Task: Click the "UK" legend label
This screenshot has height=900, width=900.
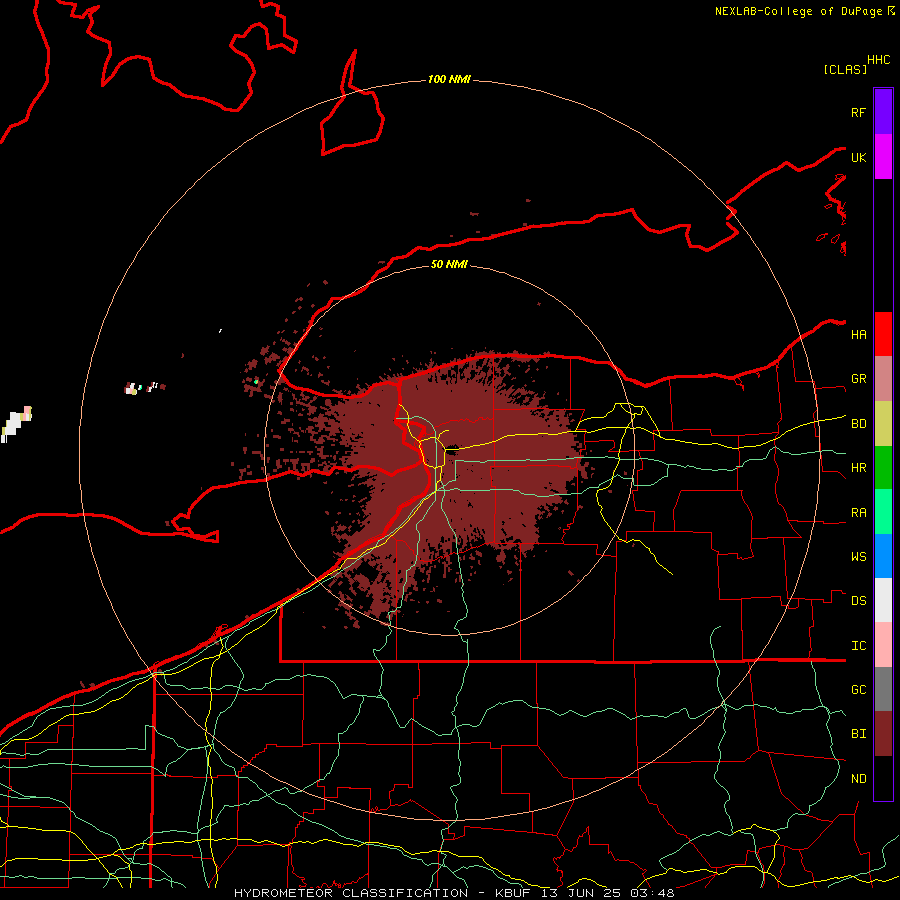Action: (x=858, y=157)
